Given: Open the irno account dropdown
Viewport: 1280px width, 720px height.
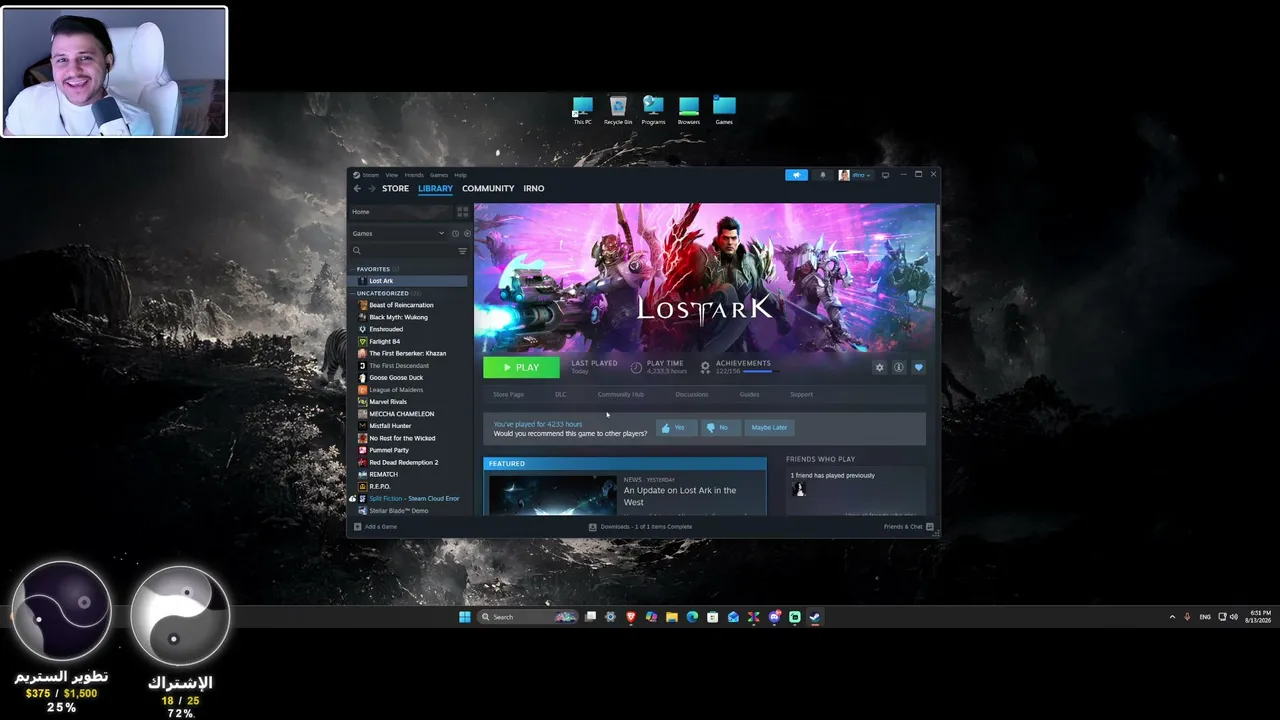Looking at the screenshot, I should pyautogui.click(x=855, y=175).
